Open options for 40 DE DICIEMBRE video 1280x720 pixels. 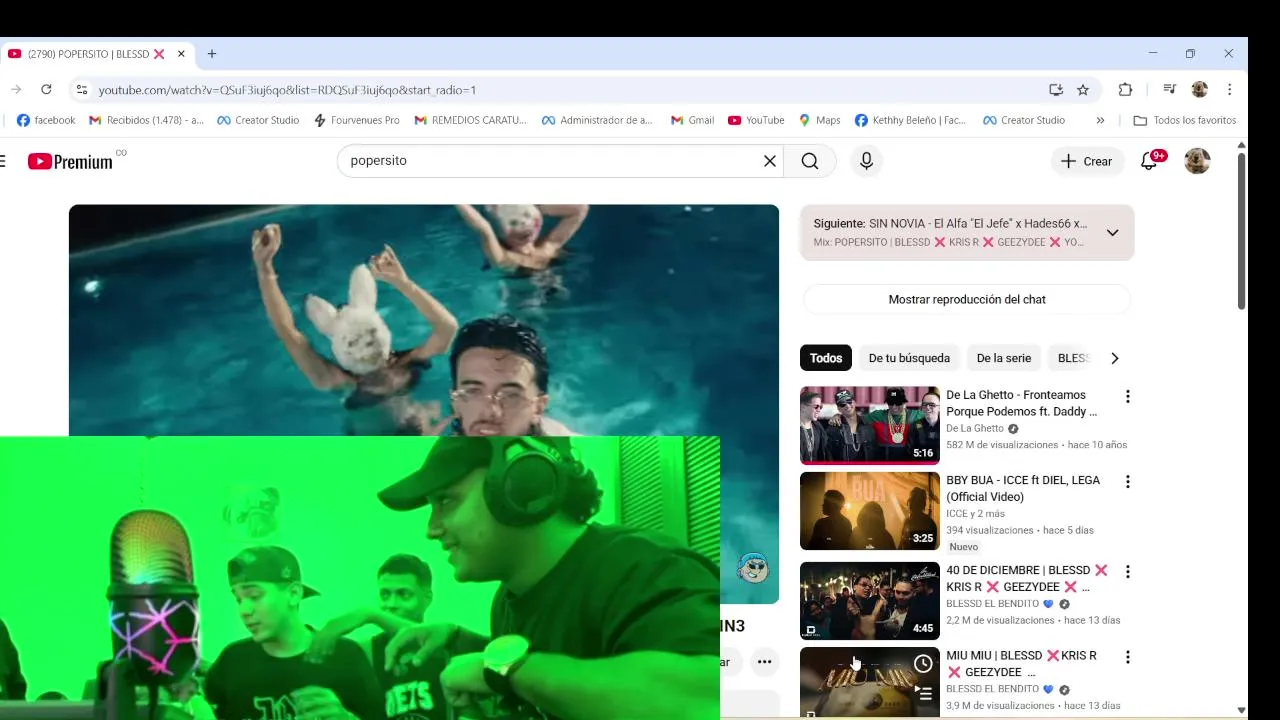coord(1127,572)
